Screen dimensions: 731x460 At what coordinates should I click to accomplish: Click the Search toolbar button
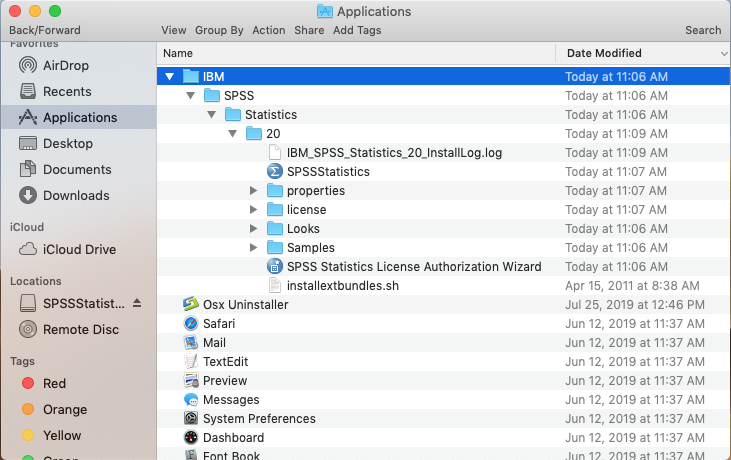(x=703, y=30)
